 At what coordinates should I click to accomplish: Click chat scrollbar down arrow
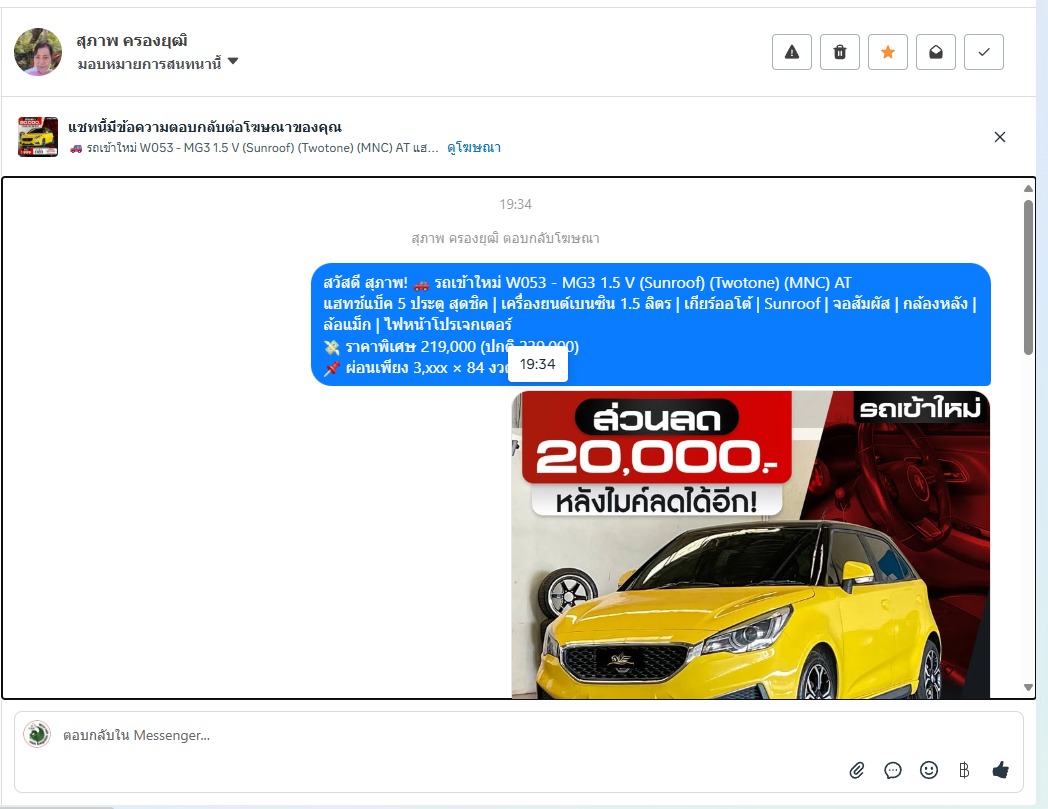click(1029, 687)
